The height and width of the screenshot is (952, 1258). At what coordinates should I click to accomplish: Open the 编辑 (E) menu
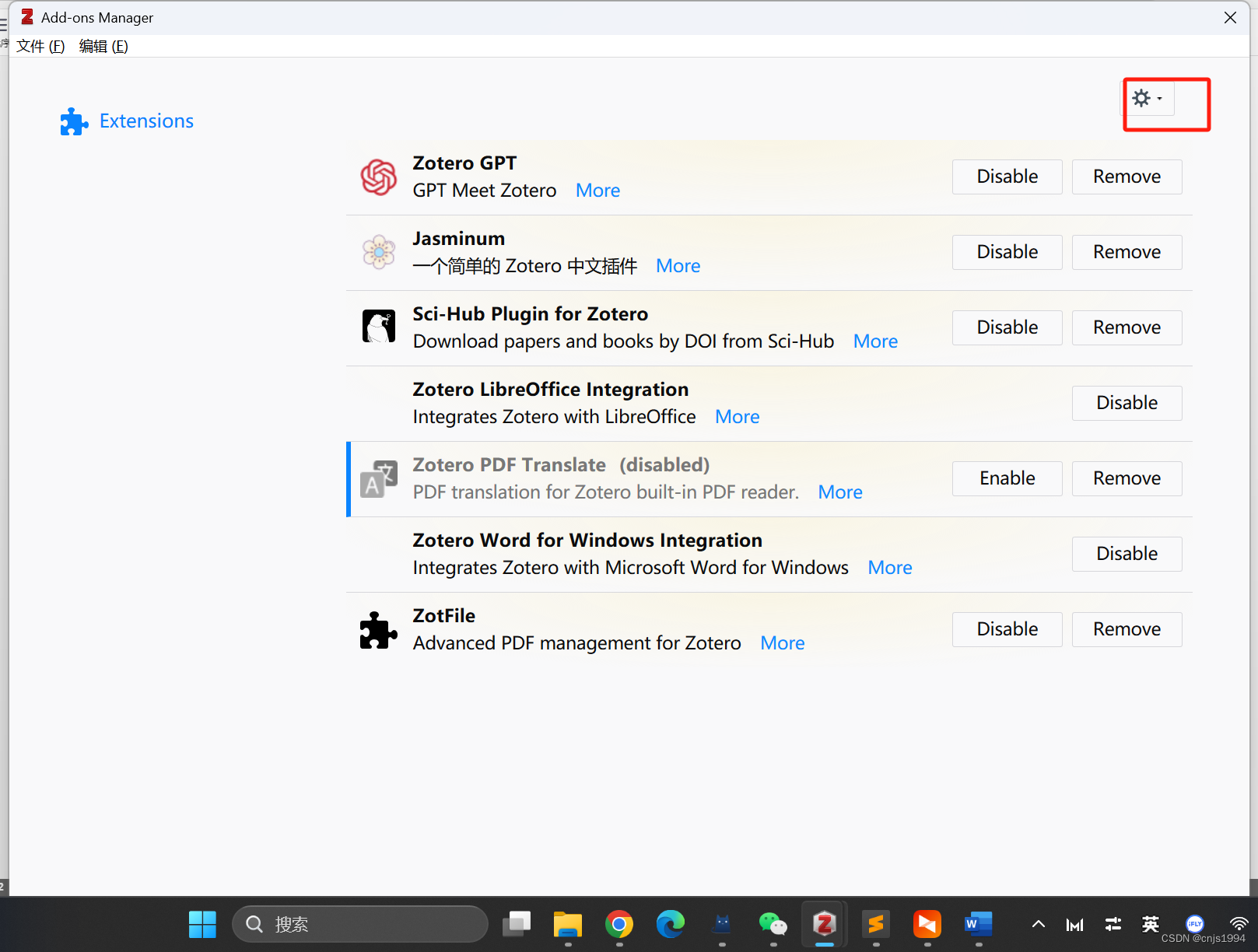pos(103,46)
